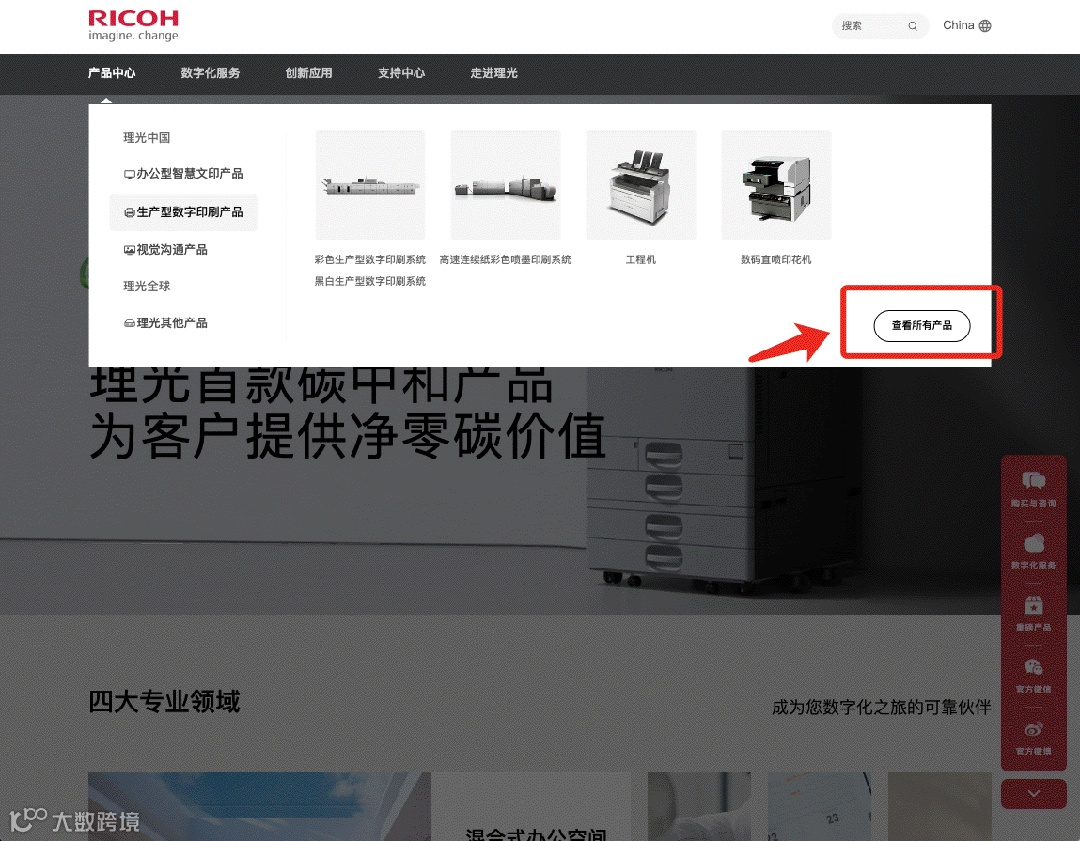This screenshot has height=841, width=1080.
Task: Click the search magnifier icon
Action: tap(912, 26)
